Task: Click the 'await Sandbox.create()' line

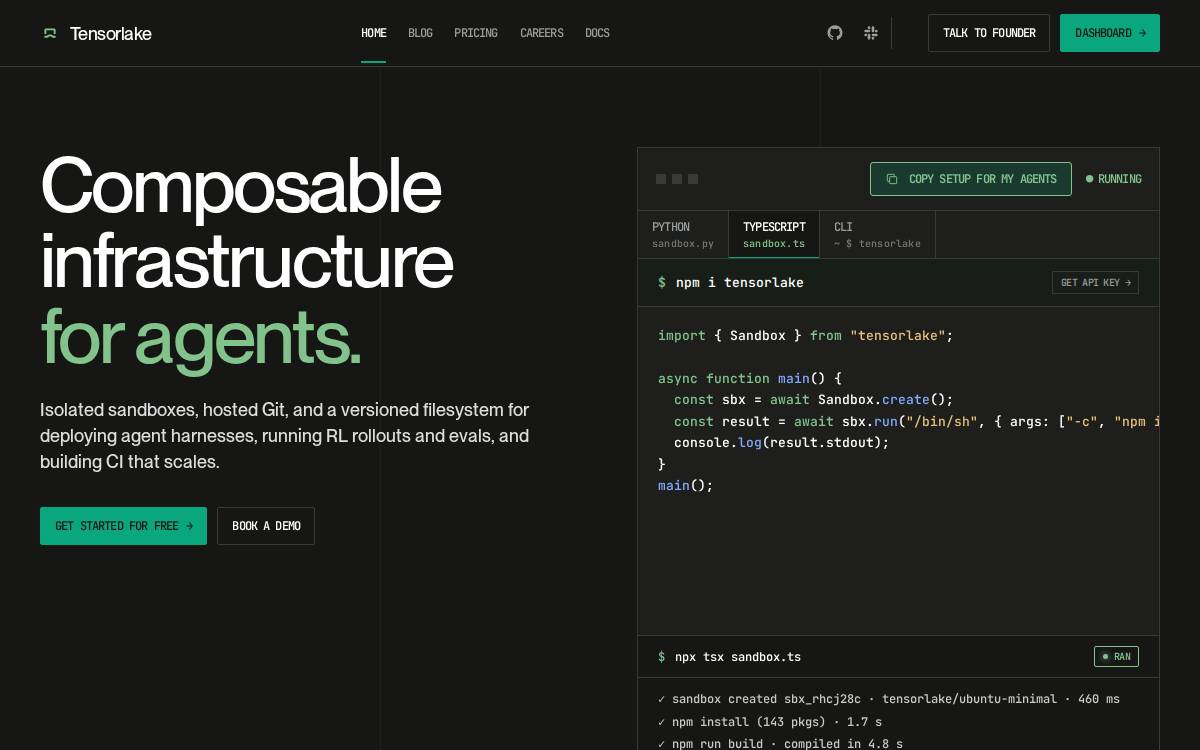Action: [x=814, y=400]
